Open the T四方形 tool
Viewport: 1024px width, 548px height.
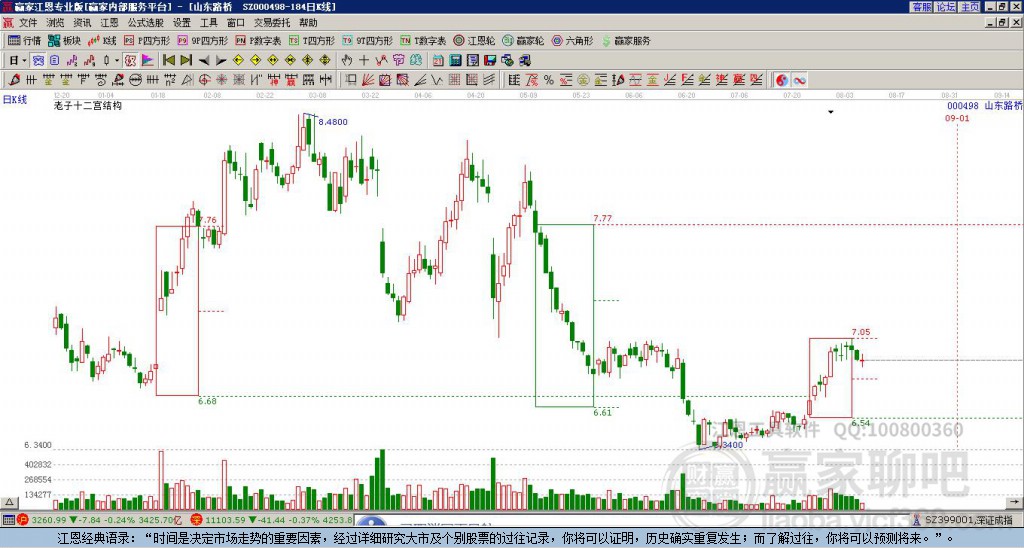tap(312, 40)
